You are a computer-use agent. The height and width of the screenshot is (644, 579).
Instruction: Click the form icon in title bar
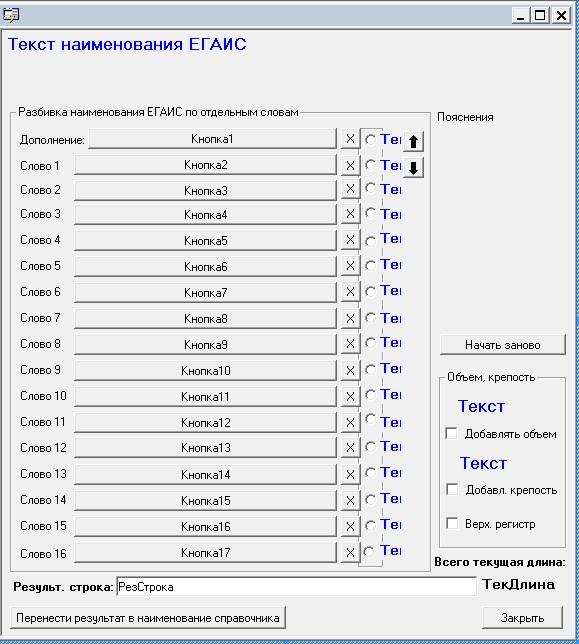click(11, 15)
